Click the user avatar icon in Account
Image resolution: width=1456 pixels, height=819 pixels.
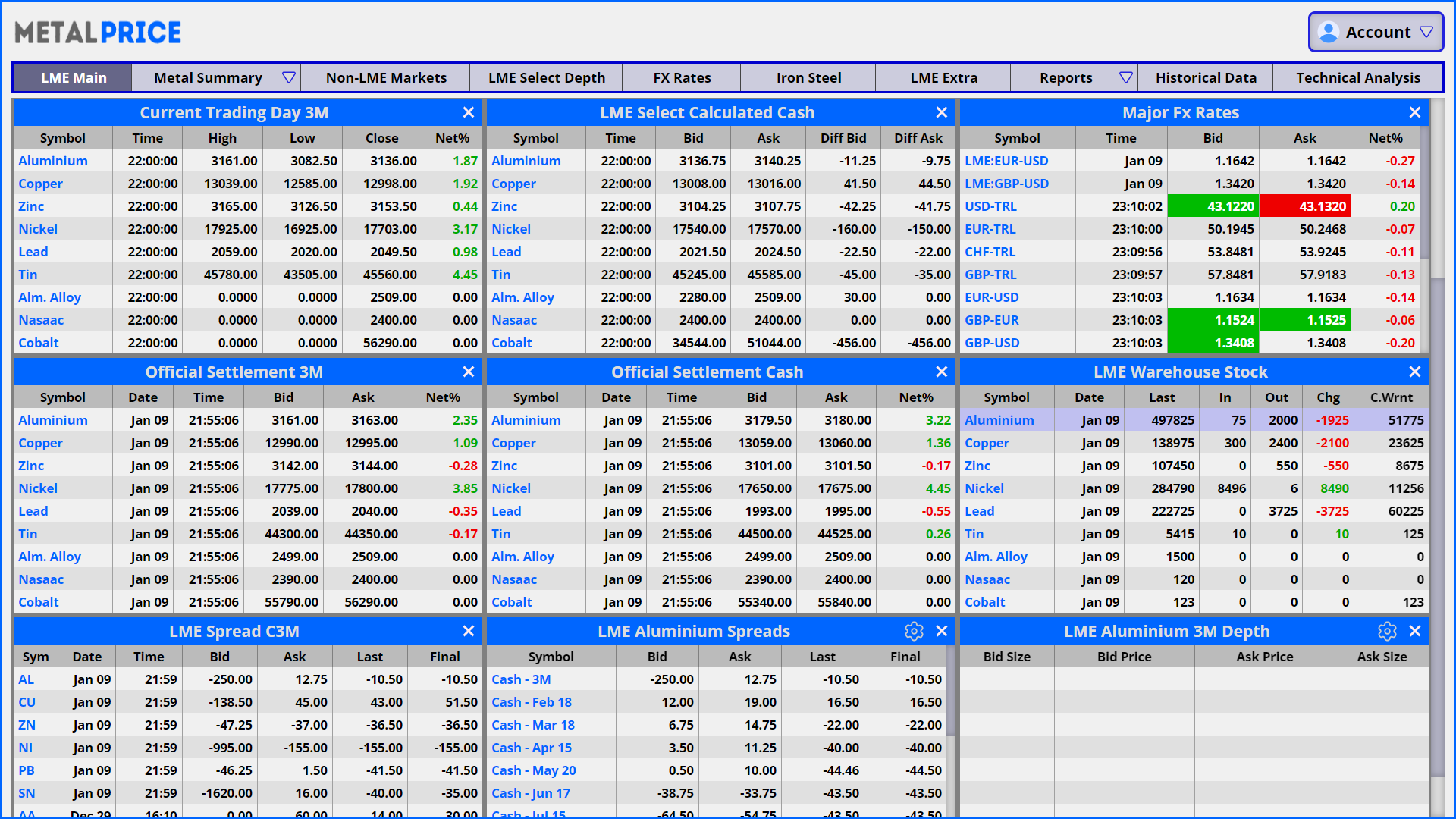[x=1329, y=33]
